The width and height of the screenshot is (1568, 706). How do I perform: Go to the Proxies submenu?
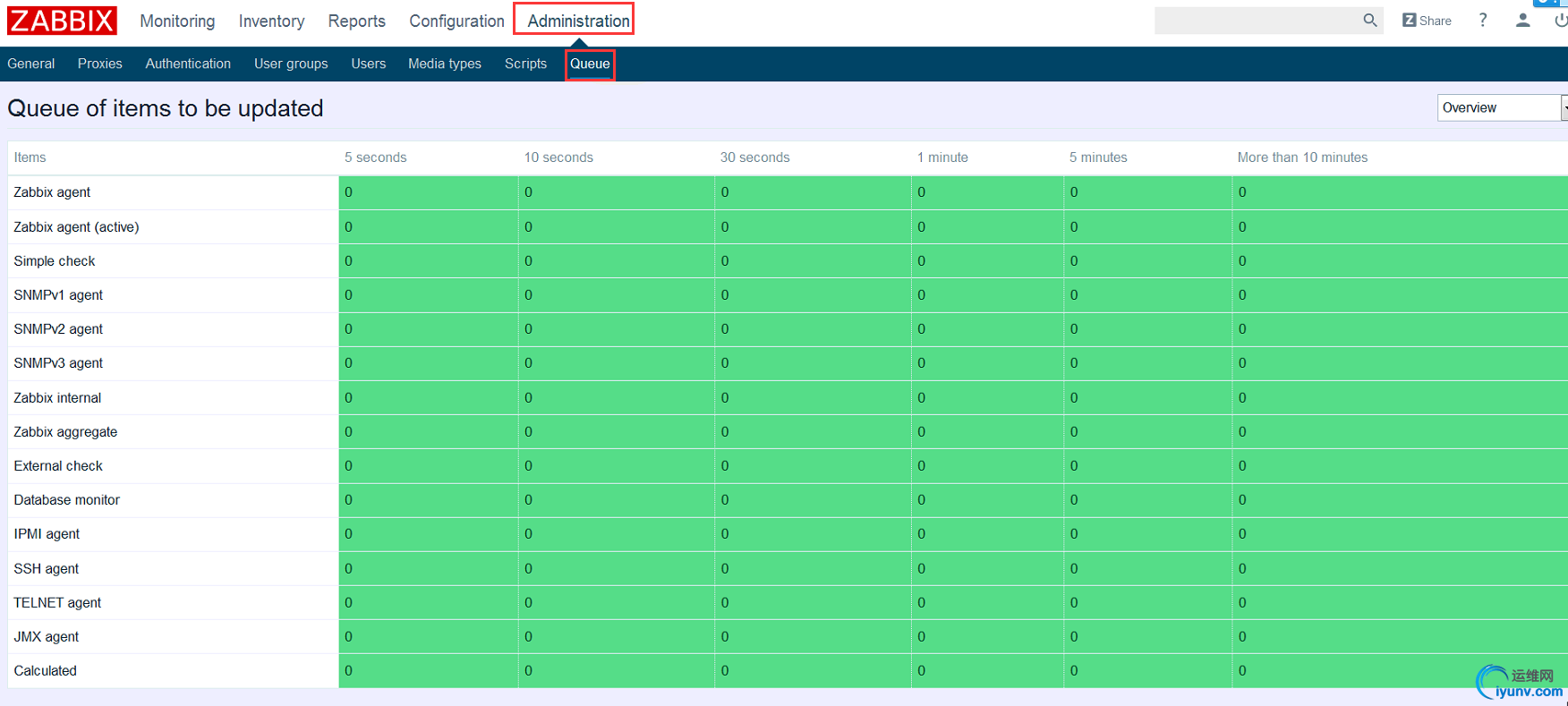click(x=99, y=64)
